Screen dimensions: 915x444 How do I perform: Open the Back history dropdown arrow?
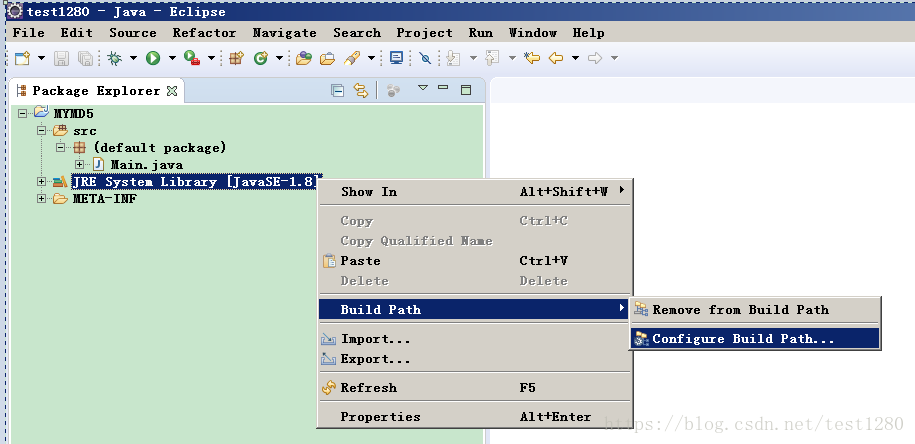[x=575, y=58]
